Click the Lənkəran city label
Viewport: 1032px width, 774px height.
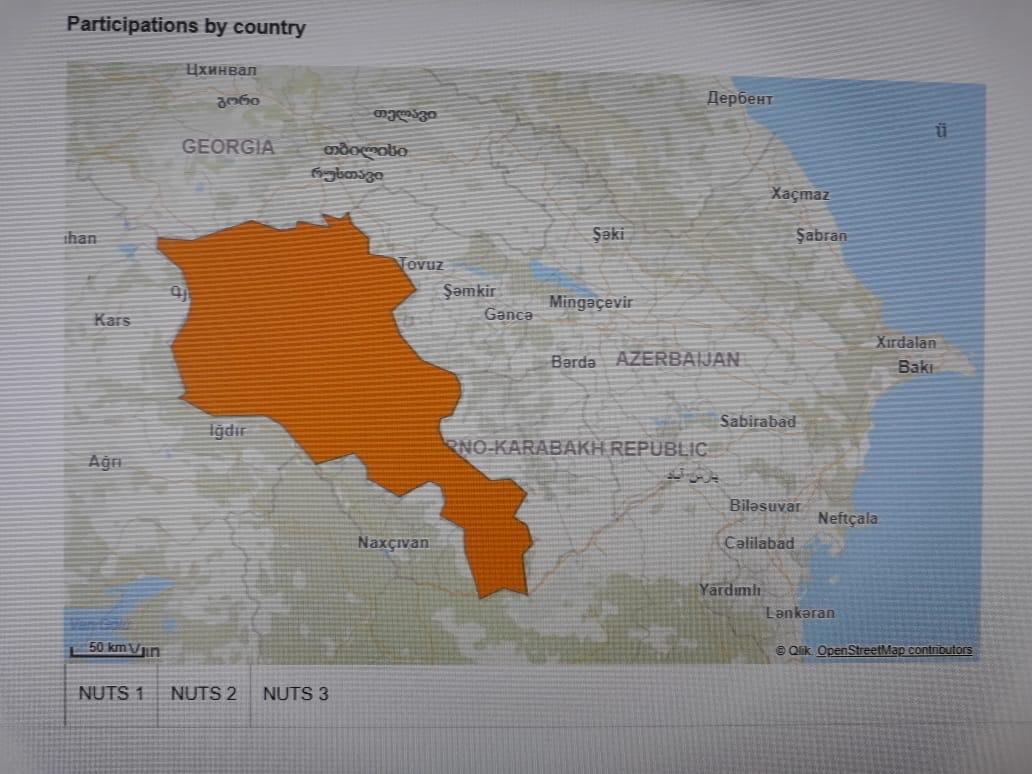point(800,613)
